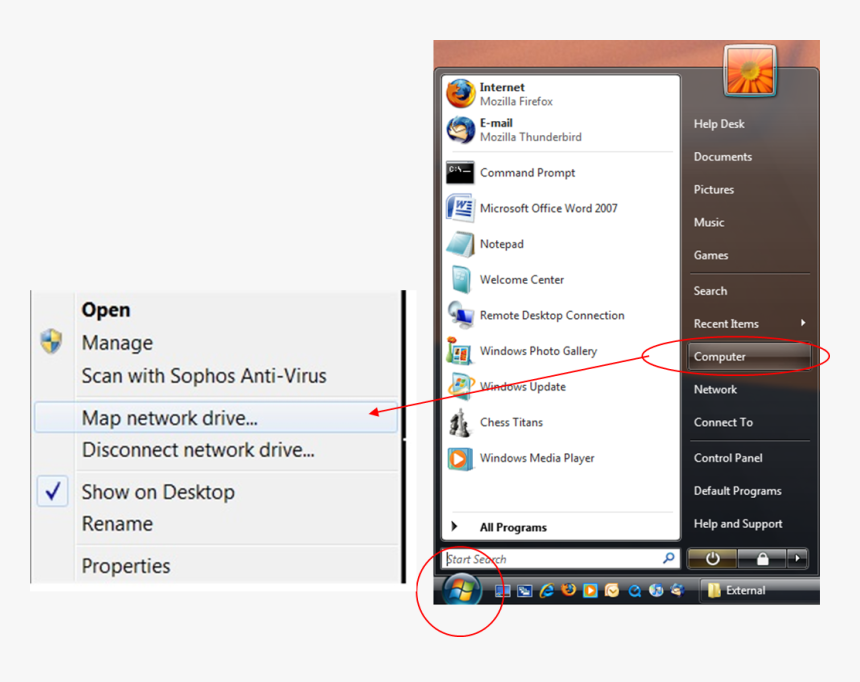This screenshot has width=860, height=682.
Task: Choose Rename in the context menu
Action: click(x=117, y=524)
